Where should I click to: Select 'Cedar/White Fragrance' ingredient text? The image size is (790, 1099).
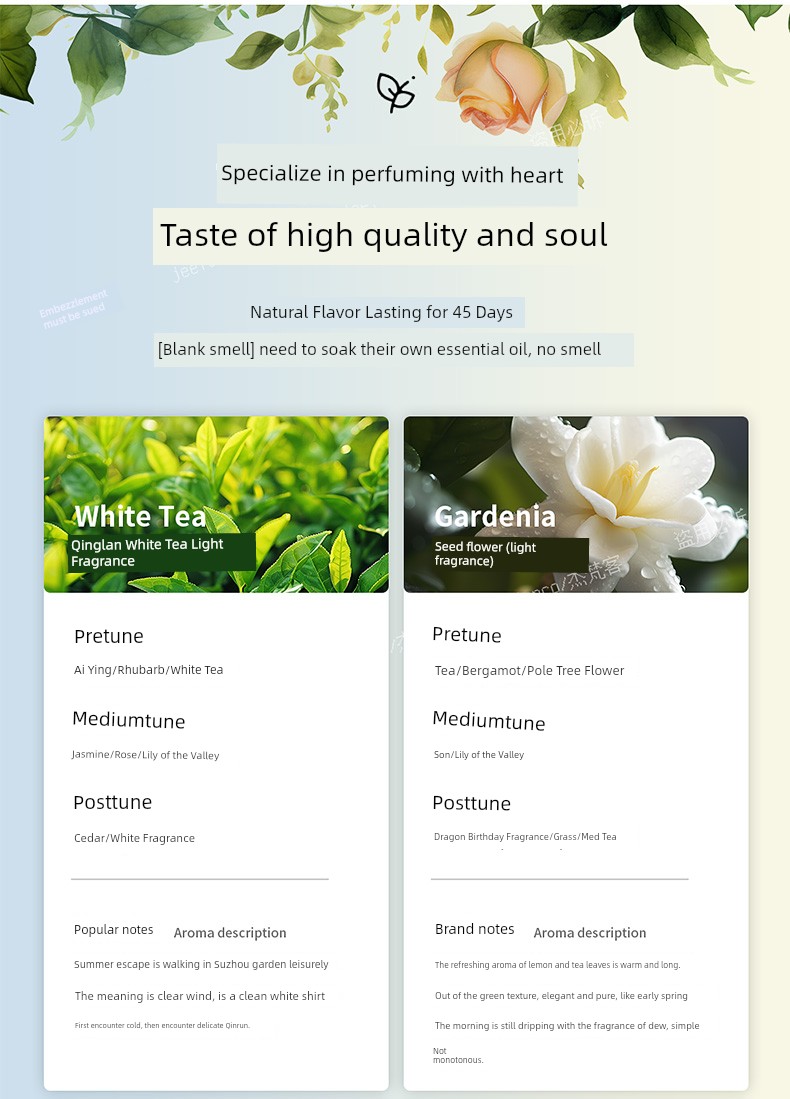(134, 838)
